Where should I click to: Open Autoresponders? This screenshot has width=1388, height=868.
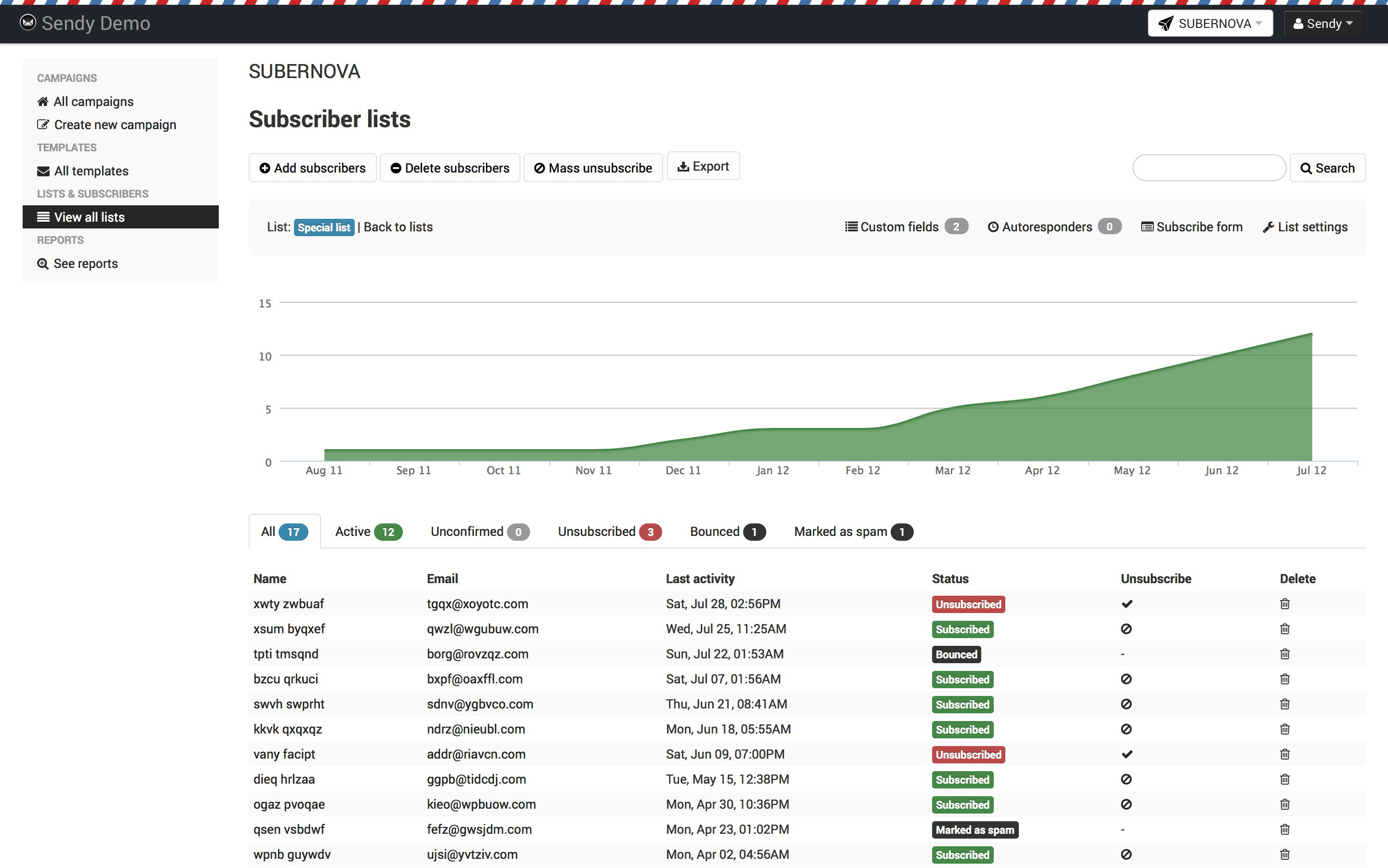1054,227
